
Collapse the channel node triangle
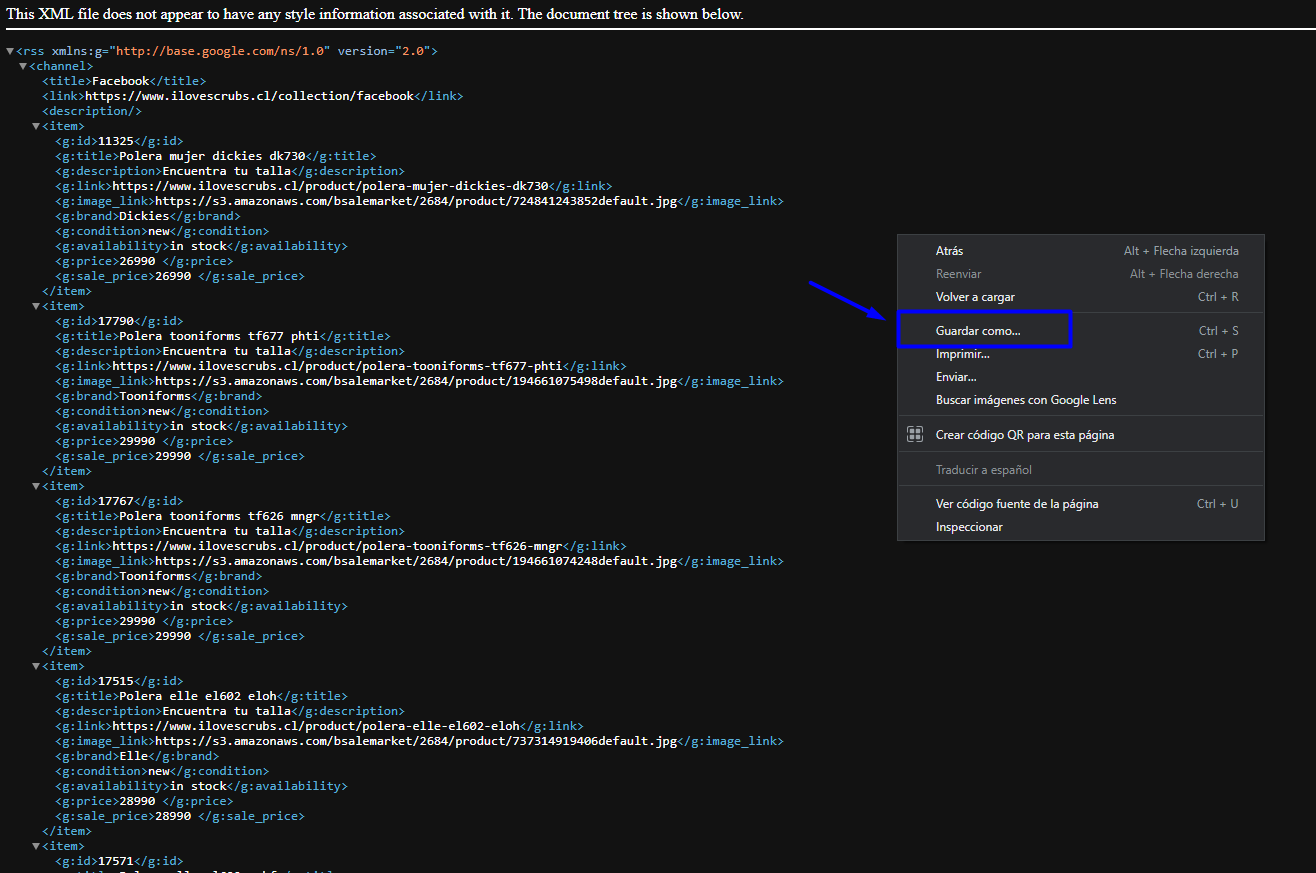point(23,66)
